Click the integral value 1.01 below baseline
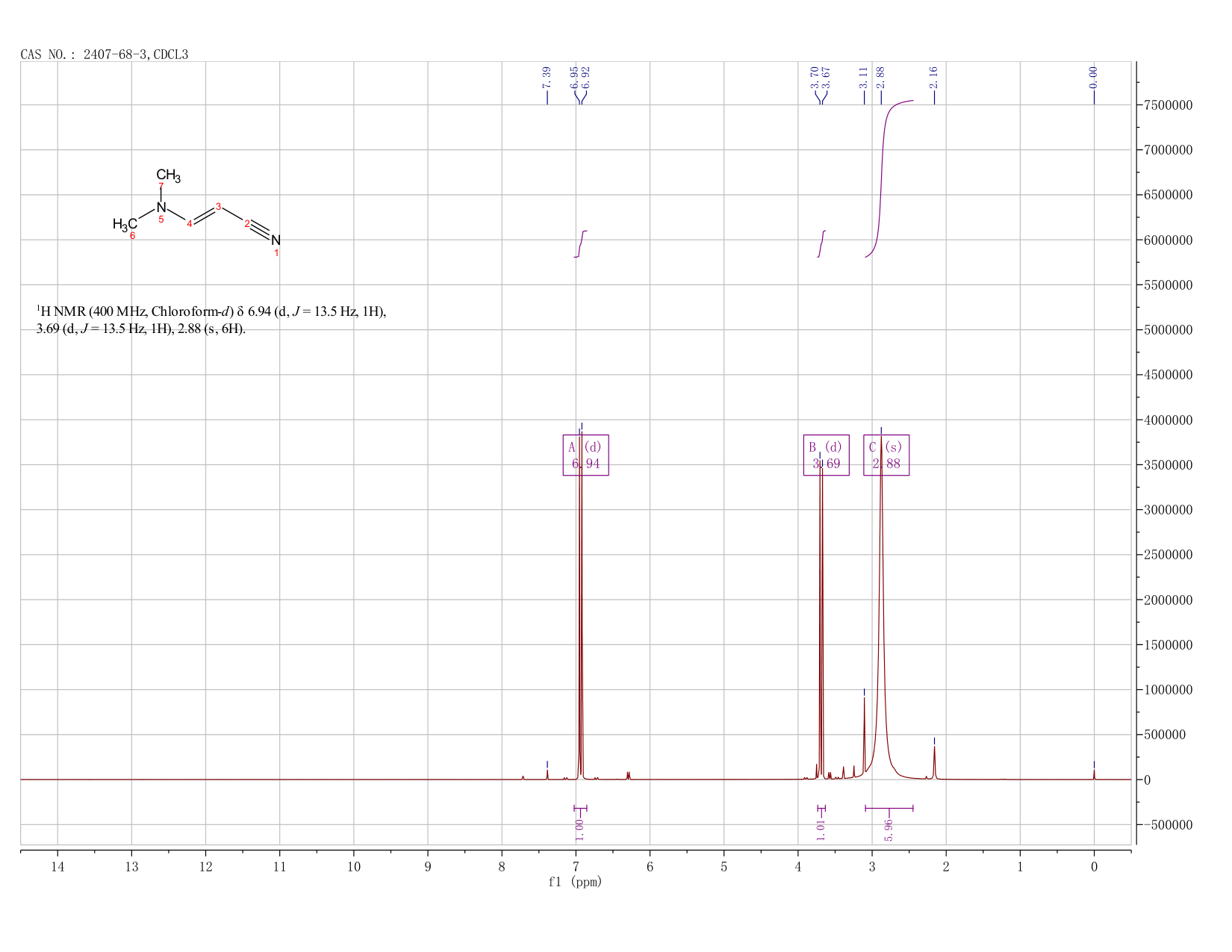 point(821,830)
